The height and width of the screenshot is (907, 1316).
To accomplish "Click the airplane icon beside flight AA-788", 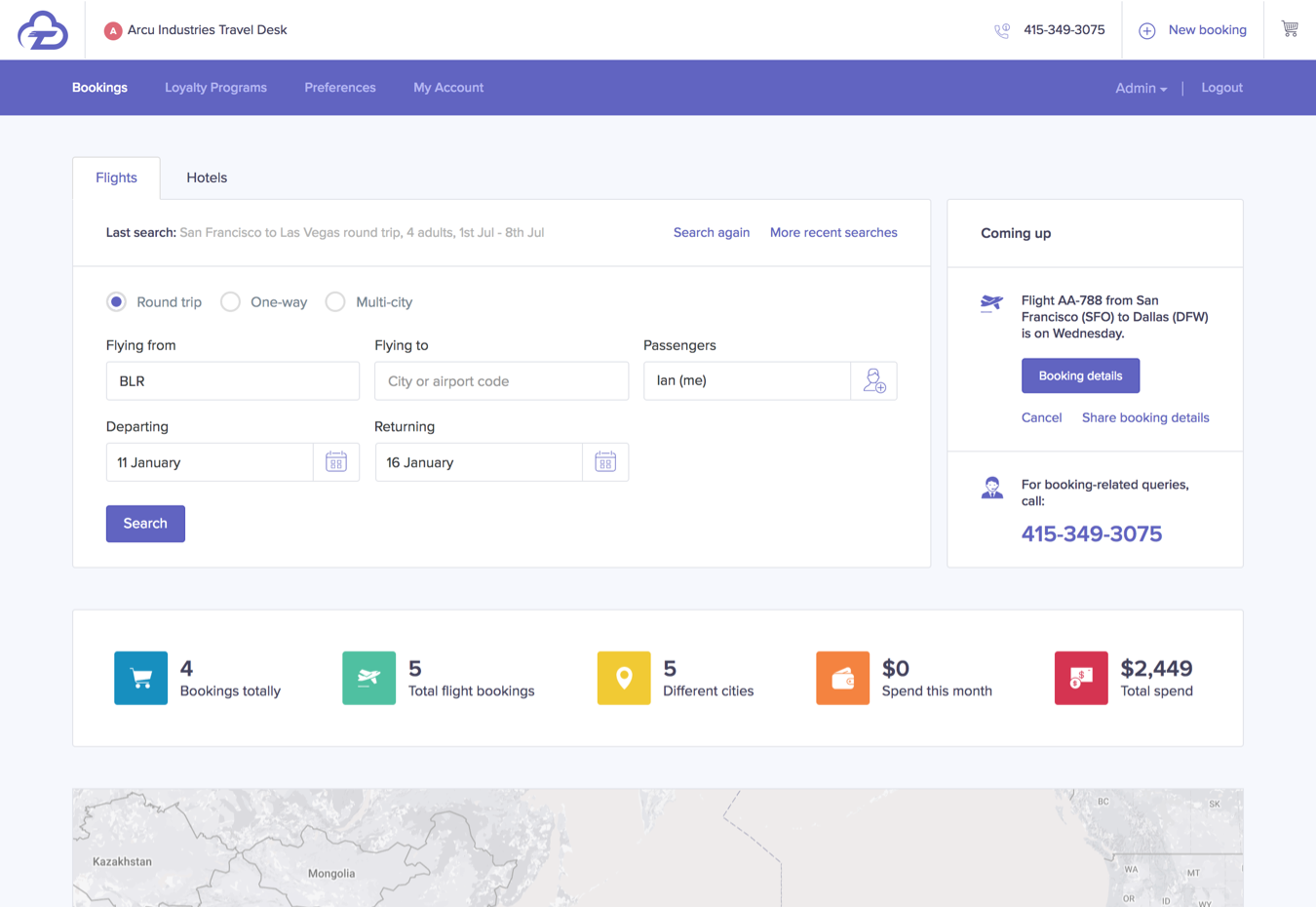I will point(991,303).
